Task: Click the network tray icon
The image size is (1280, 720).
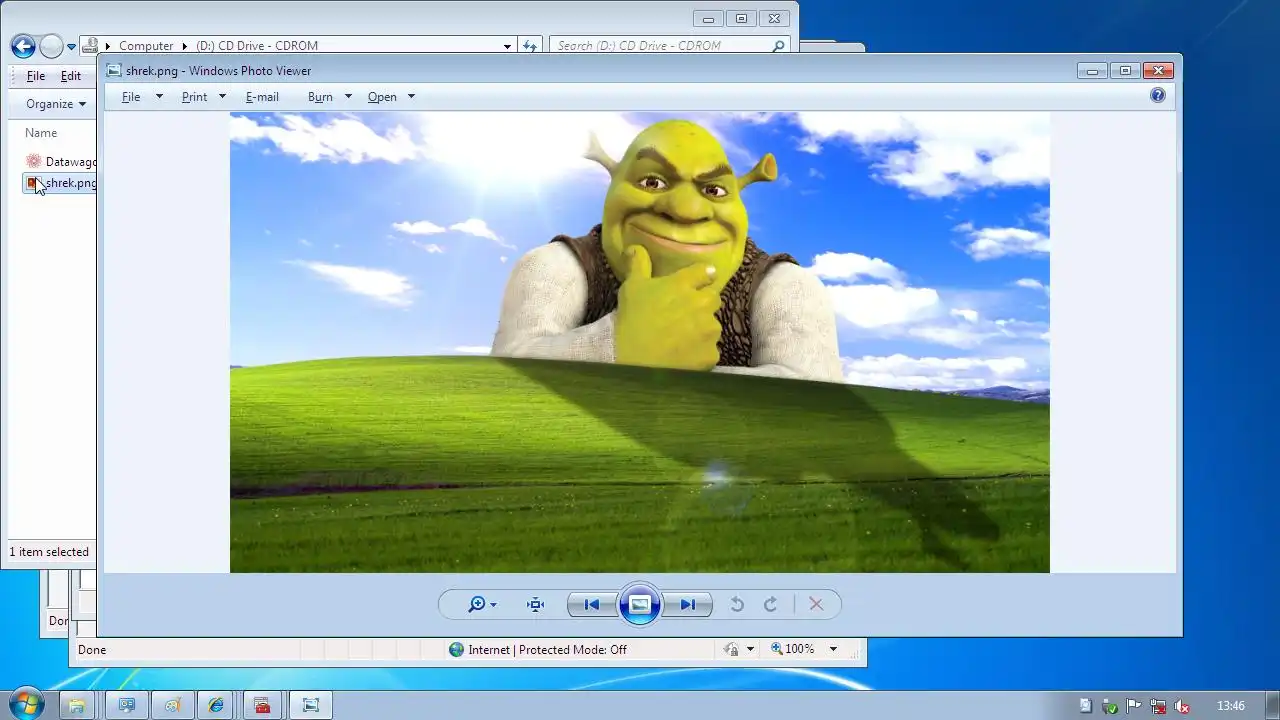Action: click(x=1158, y=705)
